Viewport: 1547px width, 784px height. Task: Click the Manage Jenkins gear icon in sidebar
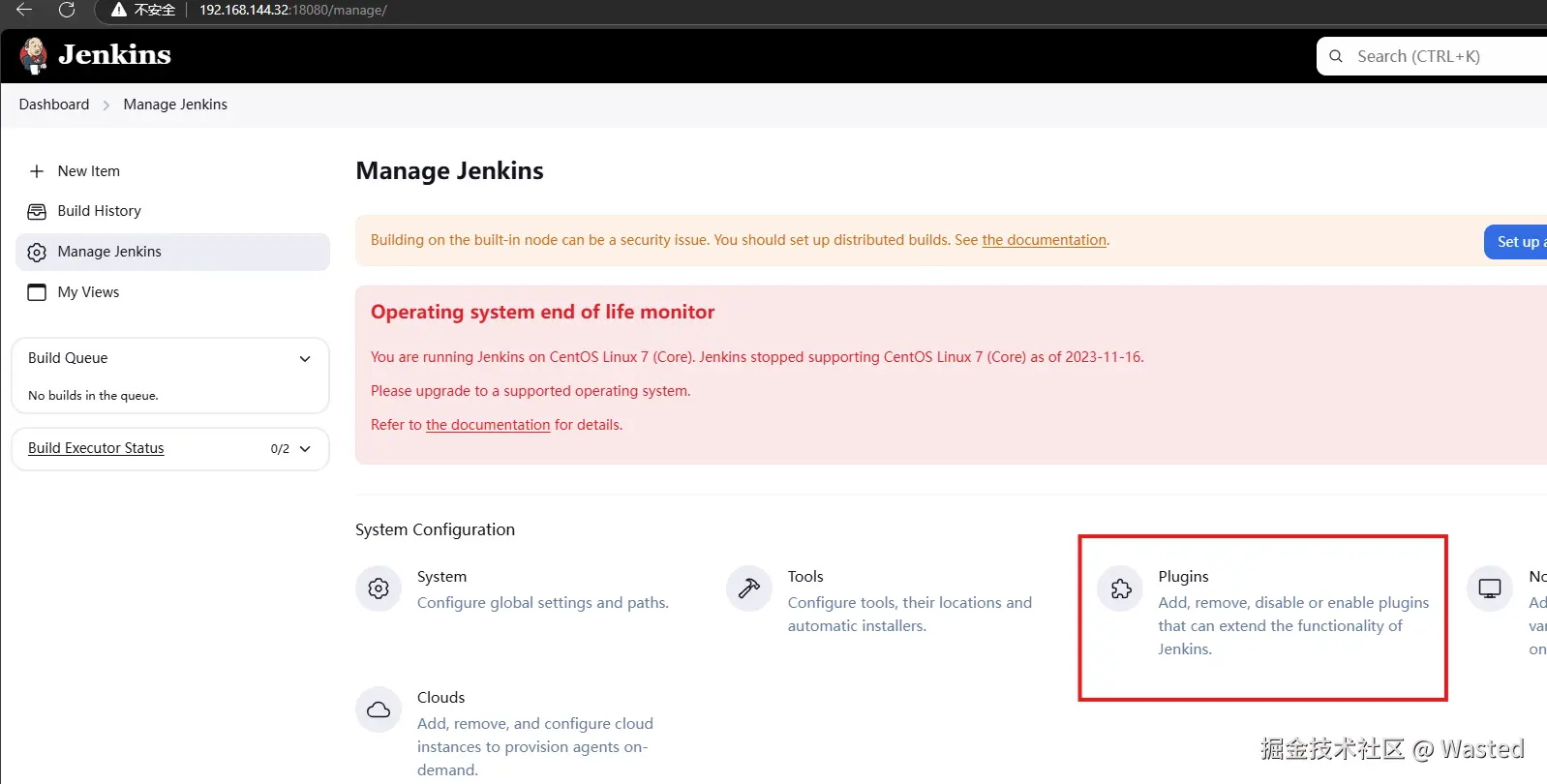[x=37, y=252]
